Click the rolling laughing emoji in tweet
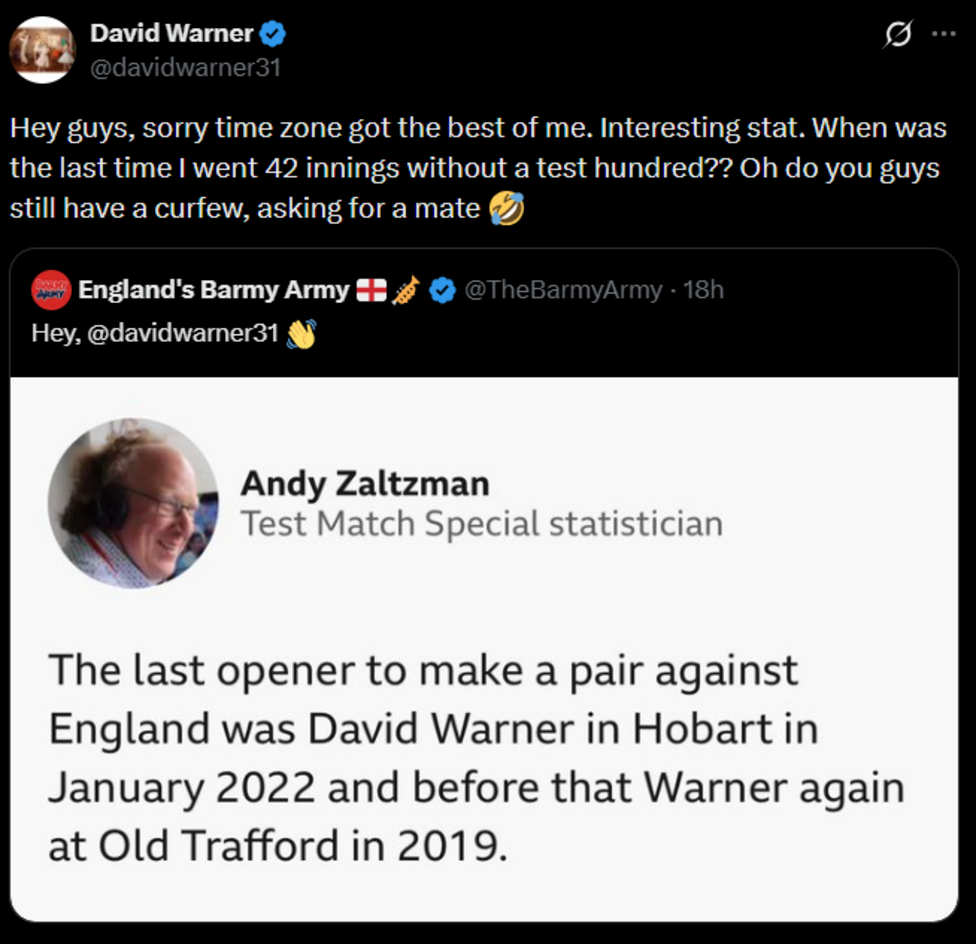 (x=507, y=208)
